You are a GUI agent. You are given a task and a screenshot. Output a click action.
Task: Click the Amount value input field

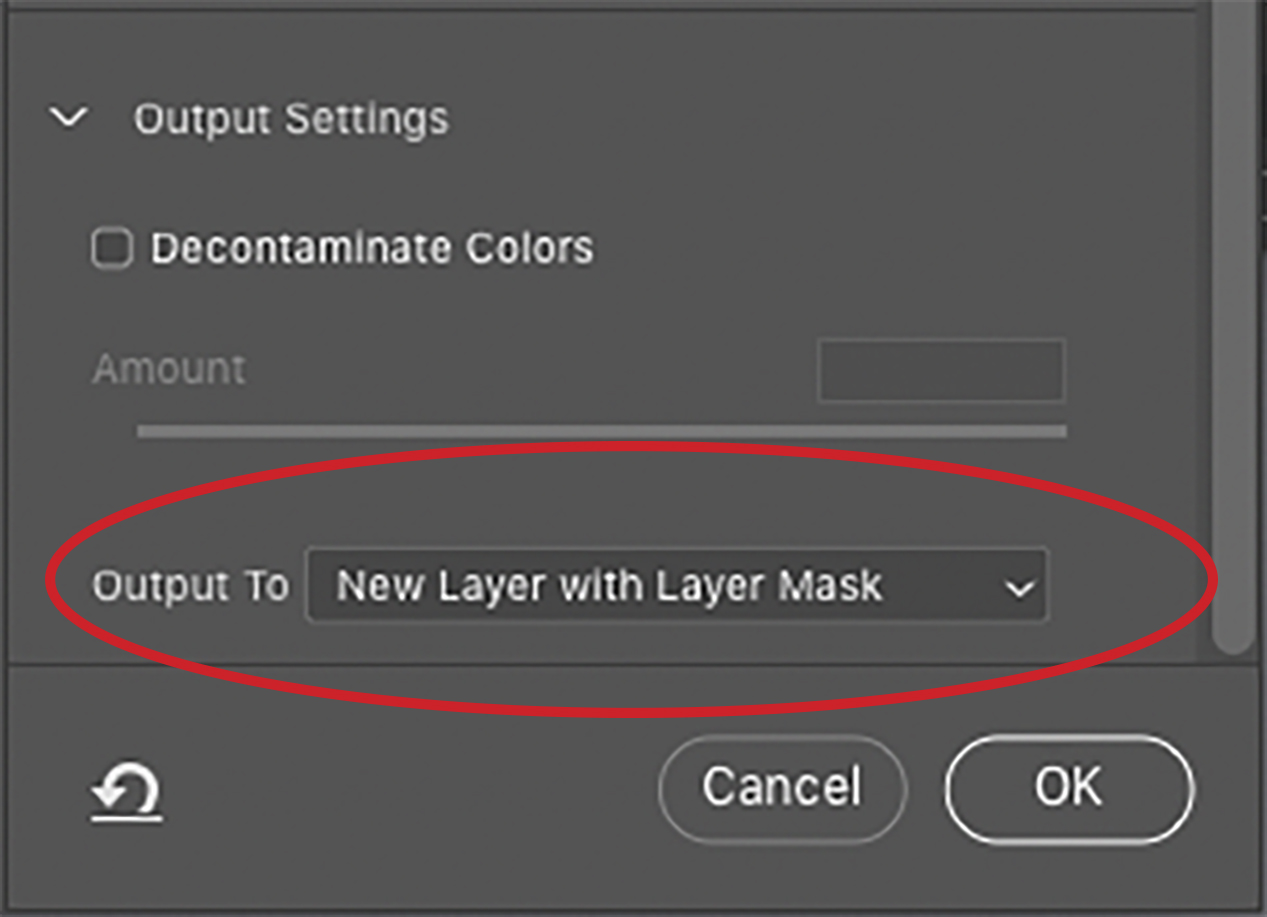coord(941,370)
